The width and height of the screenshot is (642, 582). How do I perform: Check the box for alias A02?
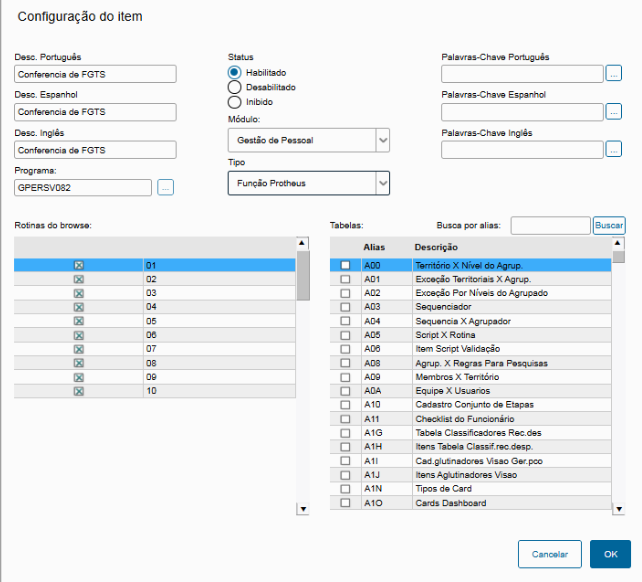(345, 293)
